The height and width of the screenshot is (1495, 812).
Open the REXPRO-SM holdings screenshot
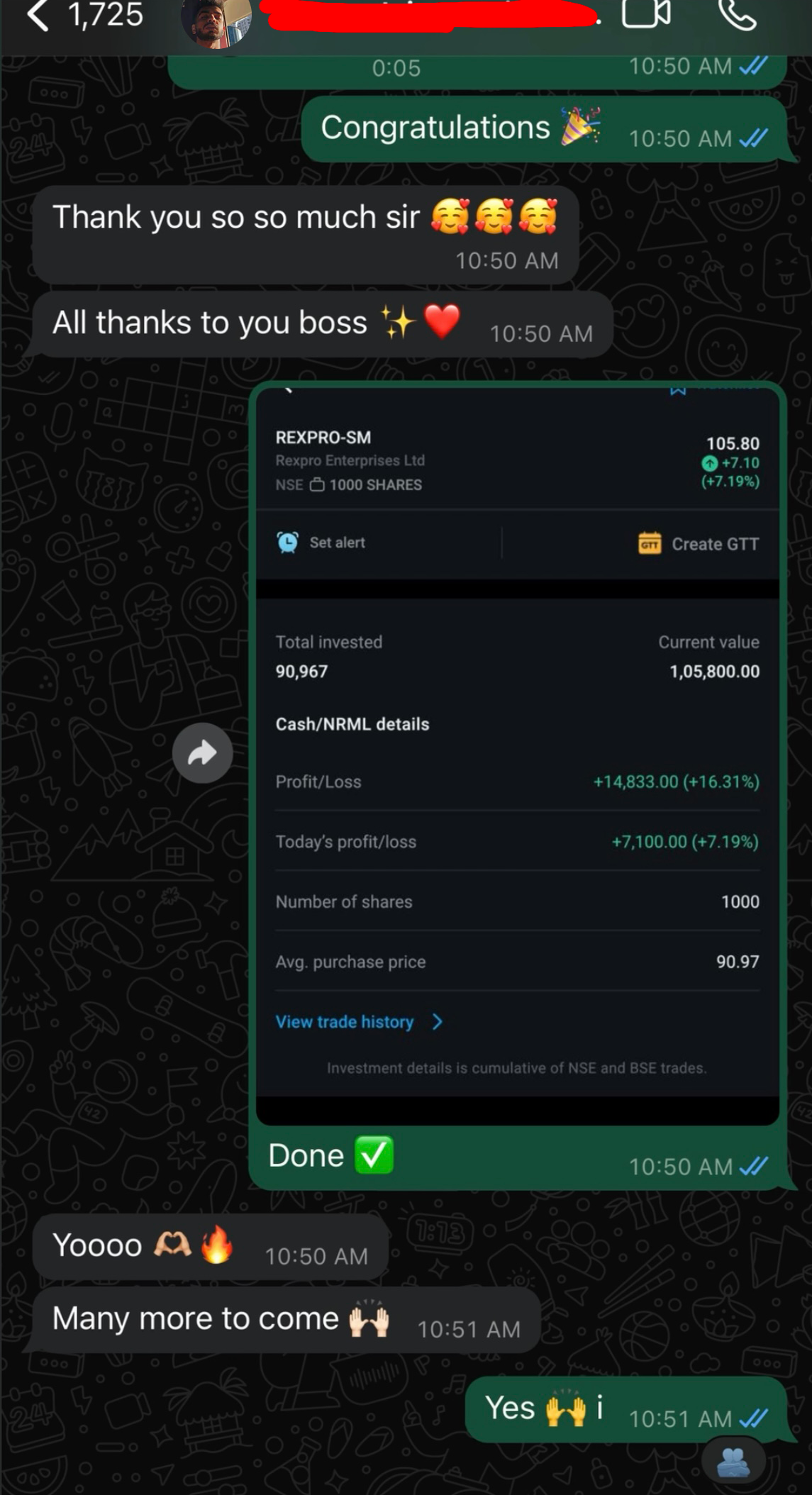[518, 755]
